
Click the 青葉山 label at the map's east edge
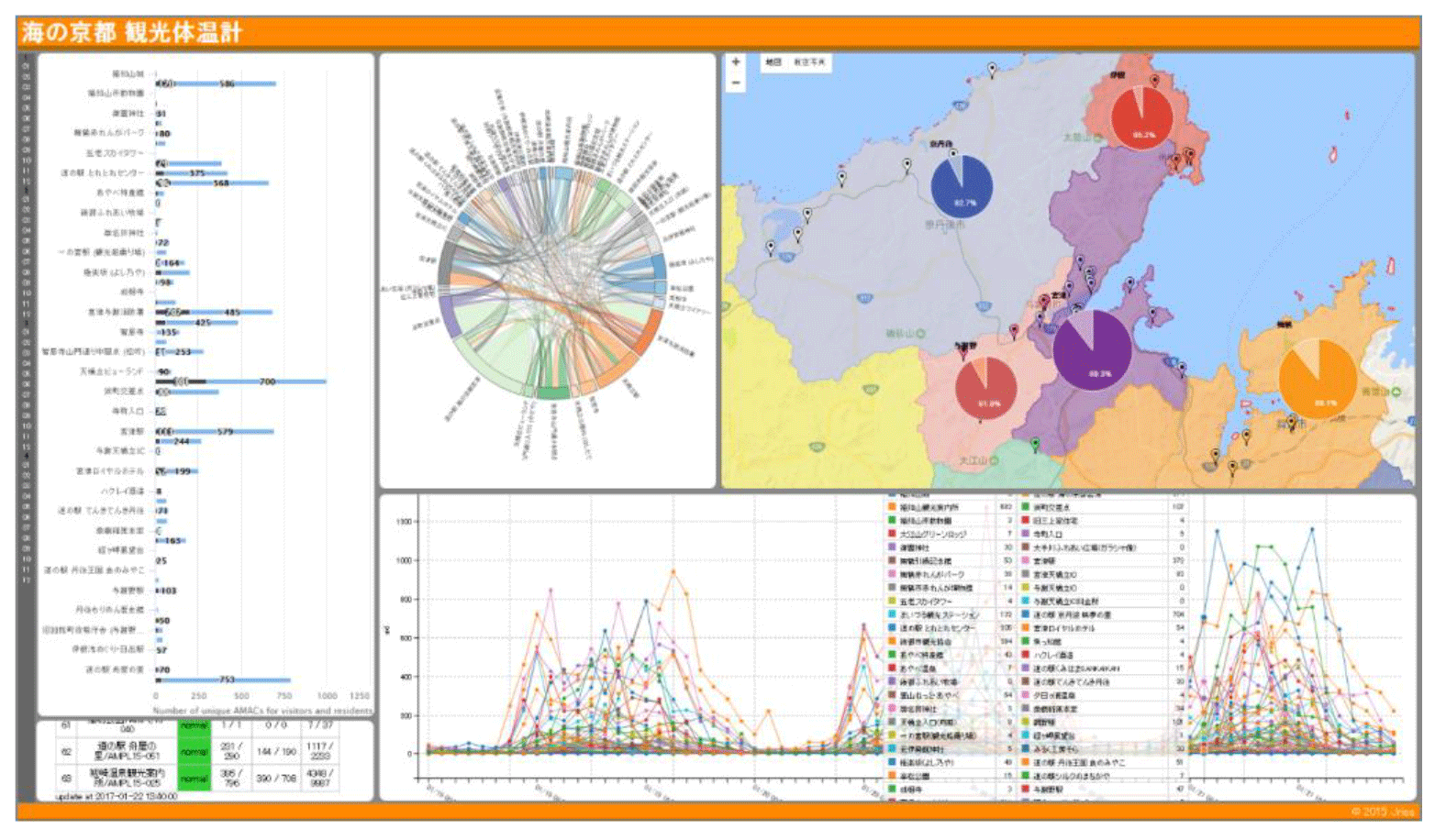[x=1381, y=392]
